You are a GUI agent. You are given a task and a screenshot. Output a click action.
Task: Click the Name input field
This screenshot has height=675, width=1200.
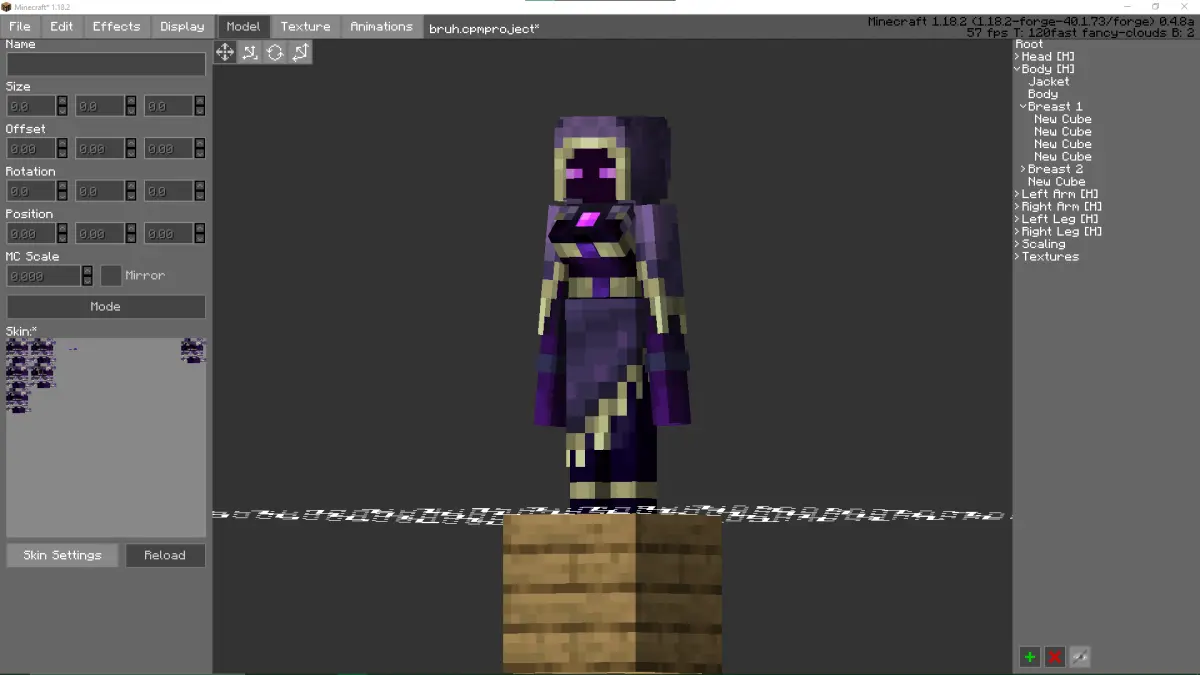106,64
